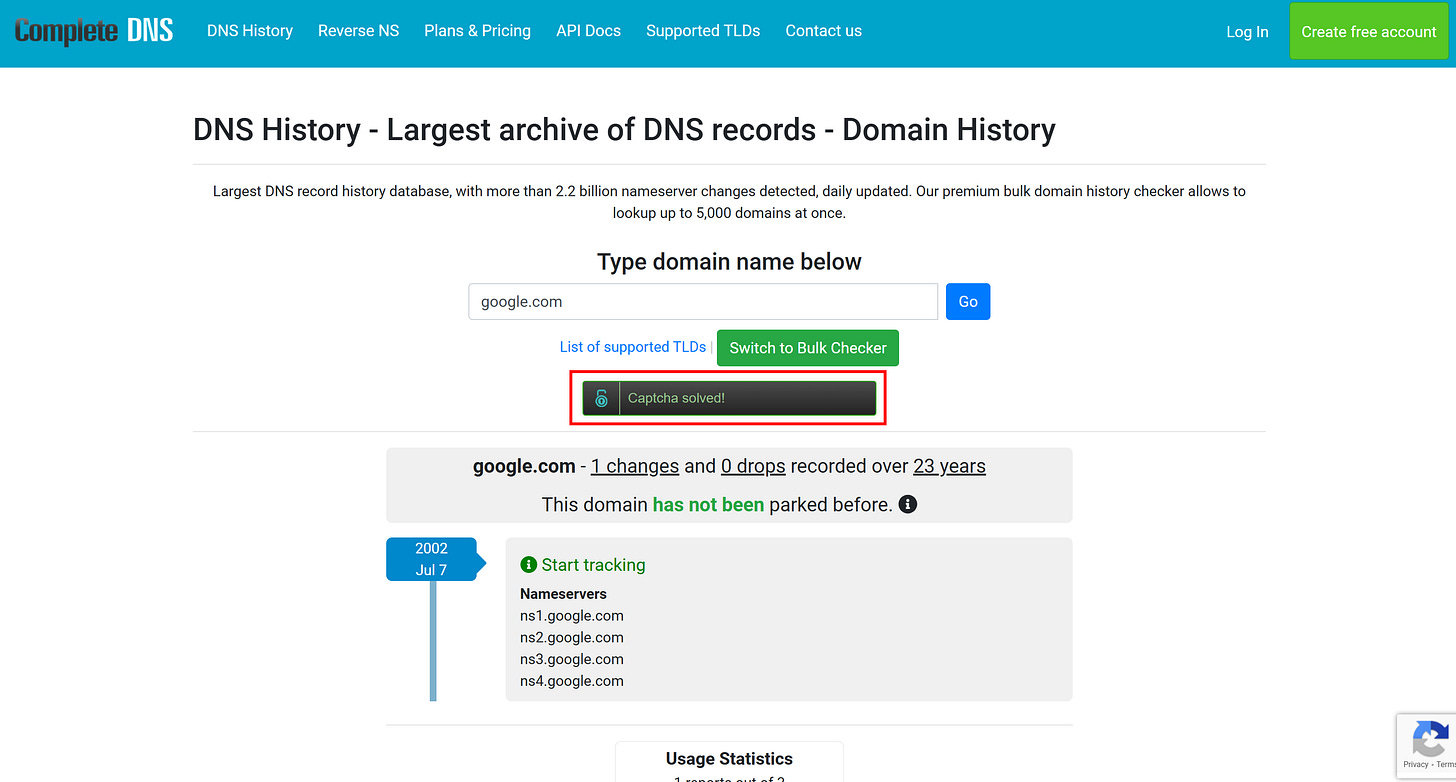This screenshot has height=782, width=1456.
Task: Focus the domain name input field
Action: [703, 302]
